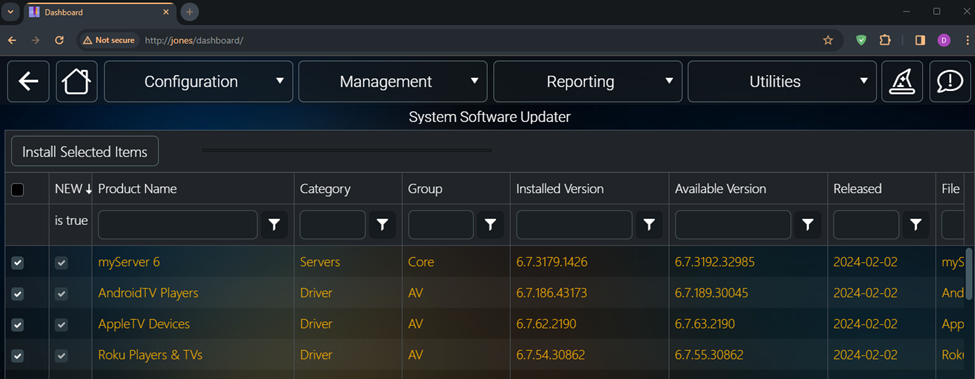Image resolution: width=975 pixels, height=379 pixels.
Task: Click the Install Selected Items button
Action: pyautogui.click(x=85, y=152)
